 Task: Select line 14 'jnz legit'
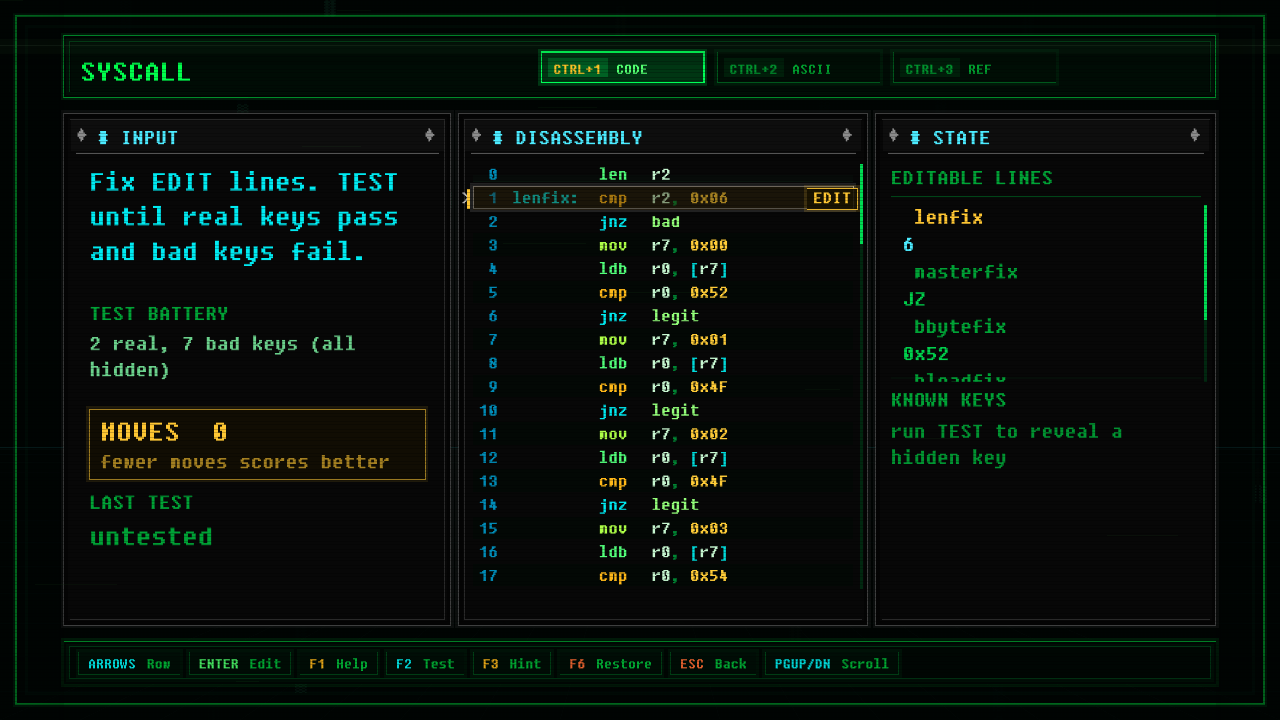click(665, 505)
